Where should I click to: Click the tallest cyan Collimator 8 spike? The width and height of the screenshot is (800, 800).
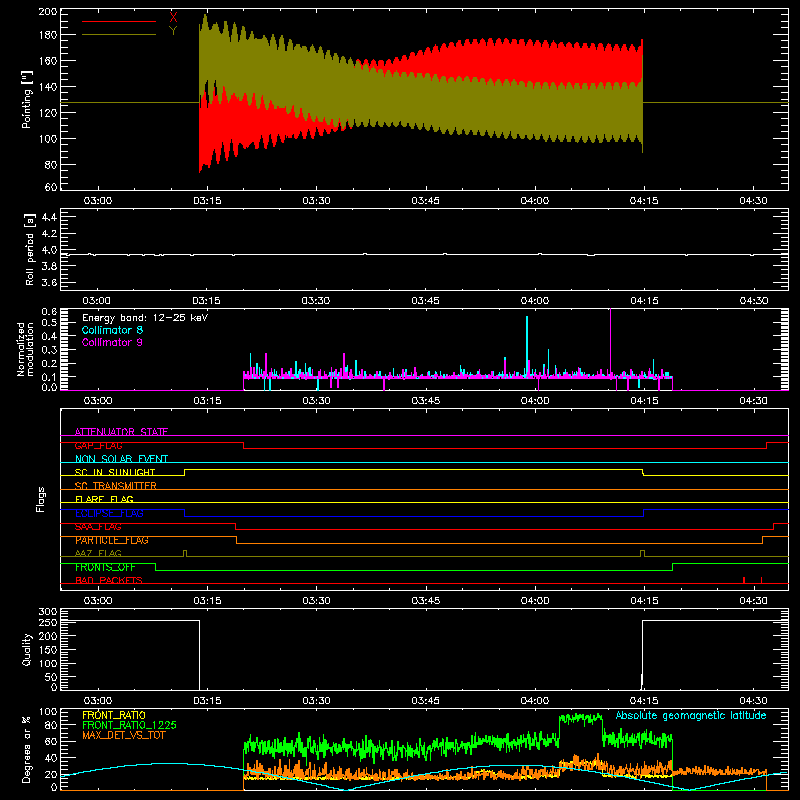[527, 345]
